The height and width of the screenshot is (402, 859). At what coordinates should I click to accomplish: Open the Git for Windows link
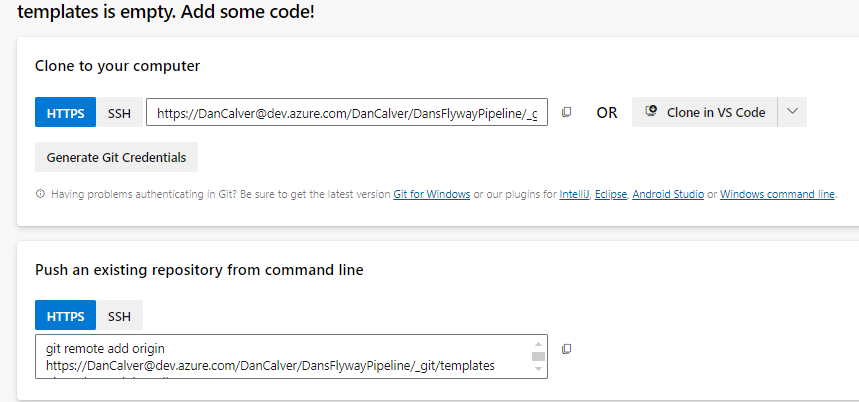click(431, 194)
